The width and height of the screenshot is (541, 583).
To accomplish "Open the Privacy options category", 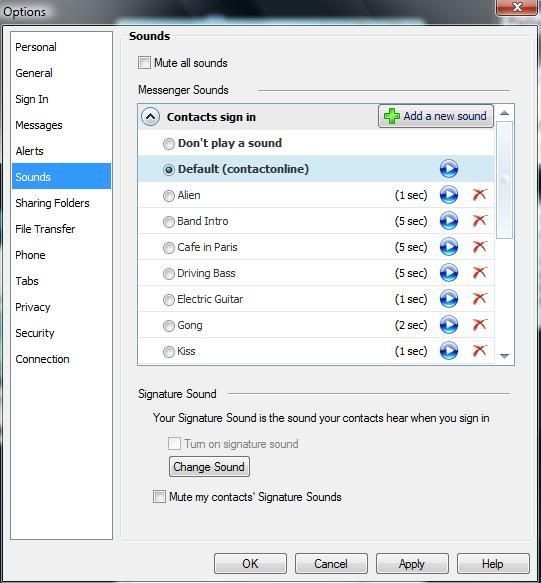I will (x=33, y=307).
